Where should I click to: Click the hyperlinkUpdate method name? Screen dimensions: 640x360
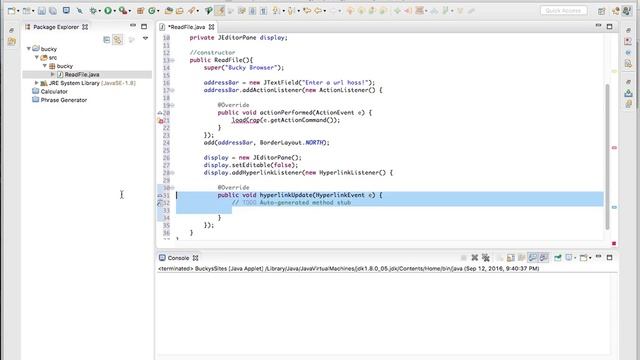tap(286, 195)
